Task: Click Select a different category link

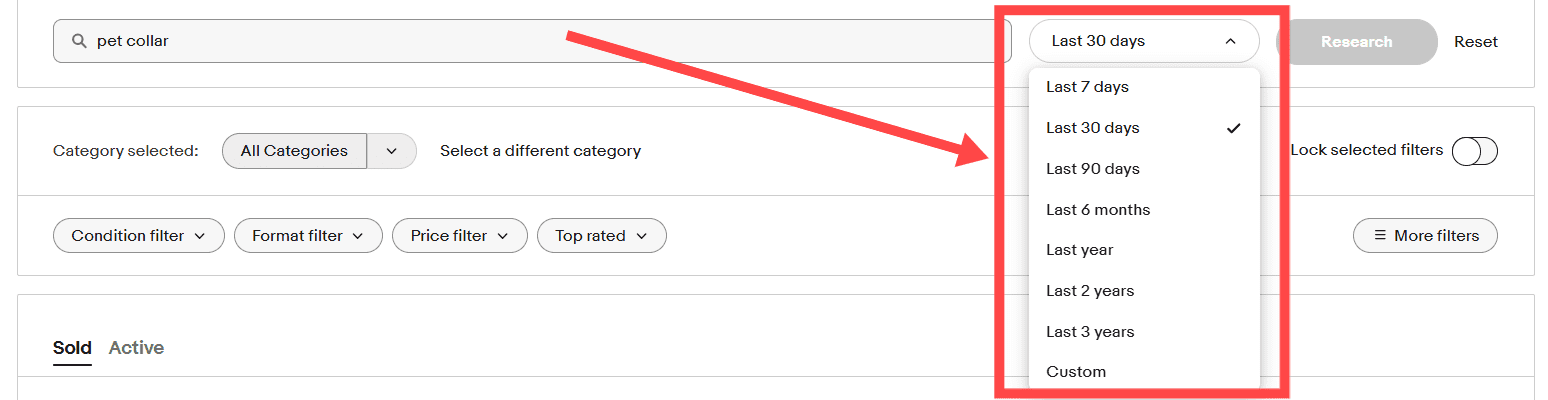Action: tap(540, 151)
